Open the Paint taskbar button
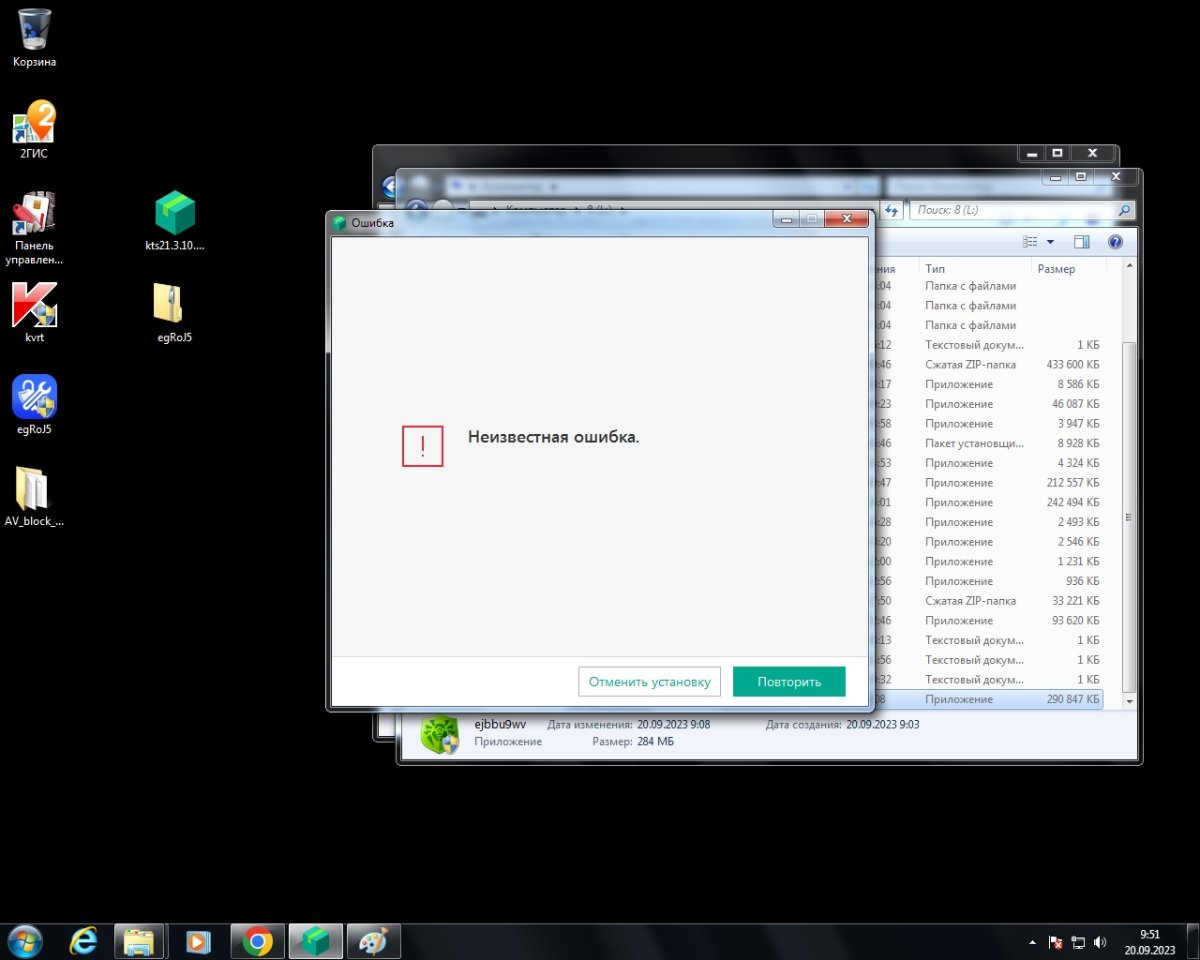The width and height of the screenshot is (1200, 960). point(374,941)
